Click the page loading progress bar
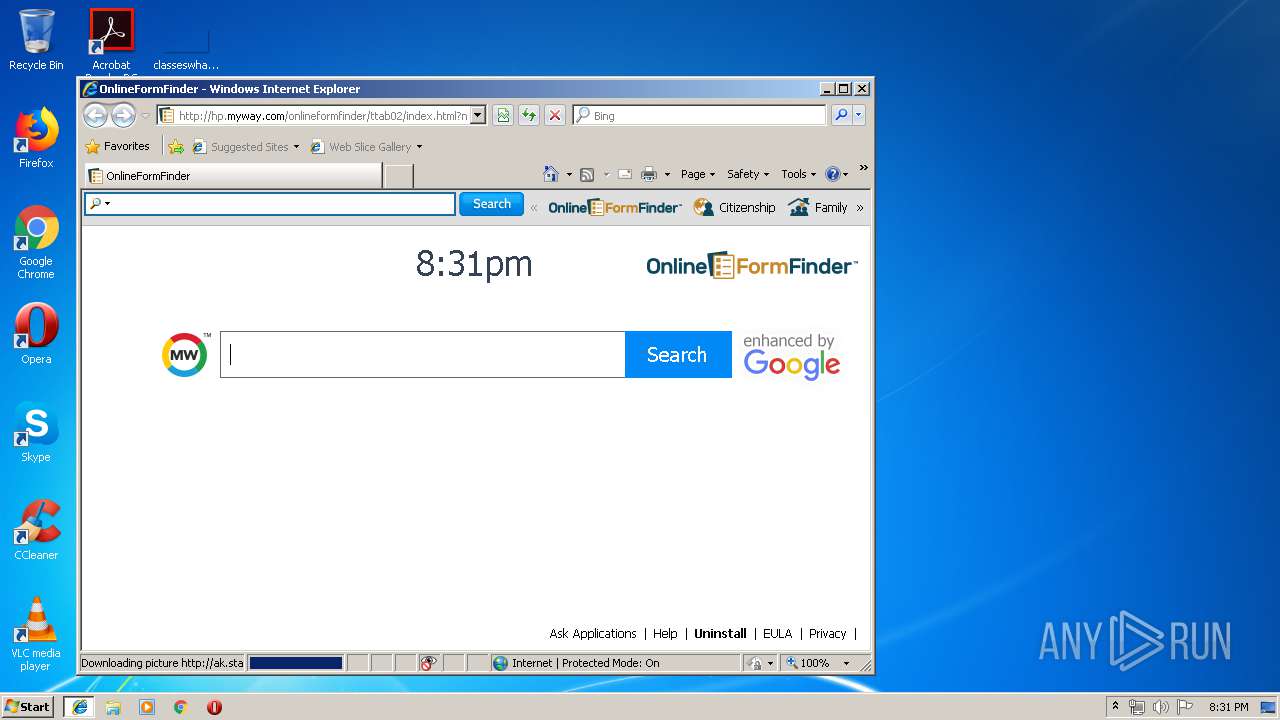 point(296,663)
